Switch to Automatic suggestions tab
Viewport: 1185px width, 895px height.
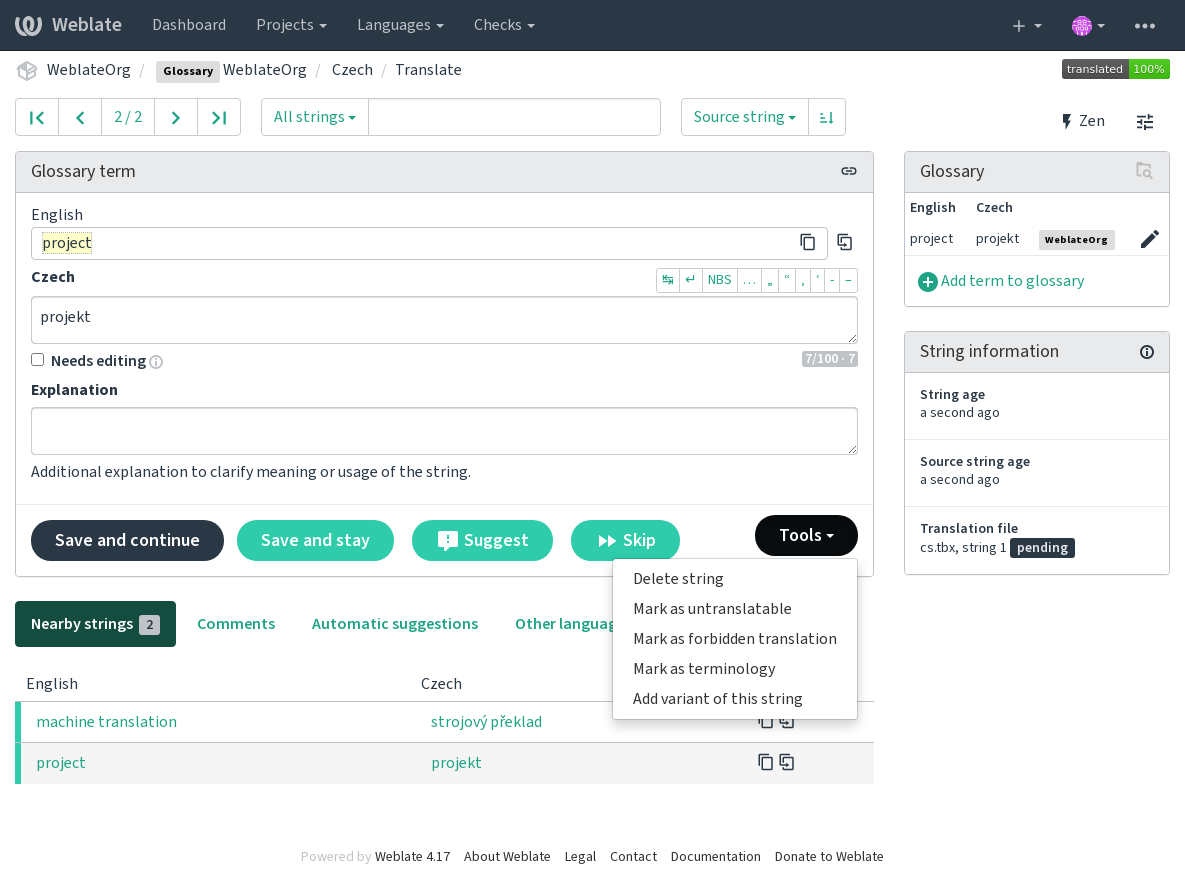394,624
